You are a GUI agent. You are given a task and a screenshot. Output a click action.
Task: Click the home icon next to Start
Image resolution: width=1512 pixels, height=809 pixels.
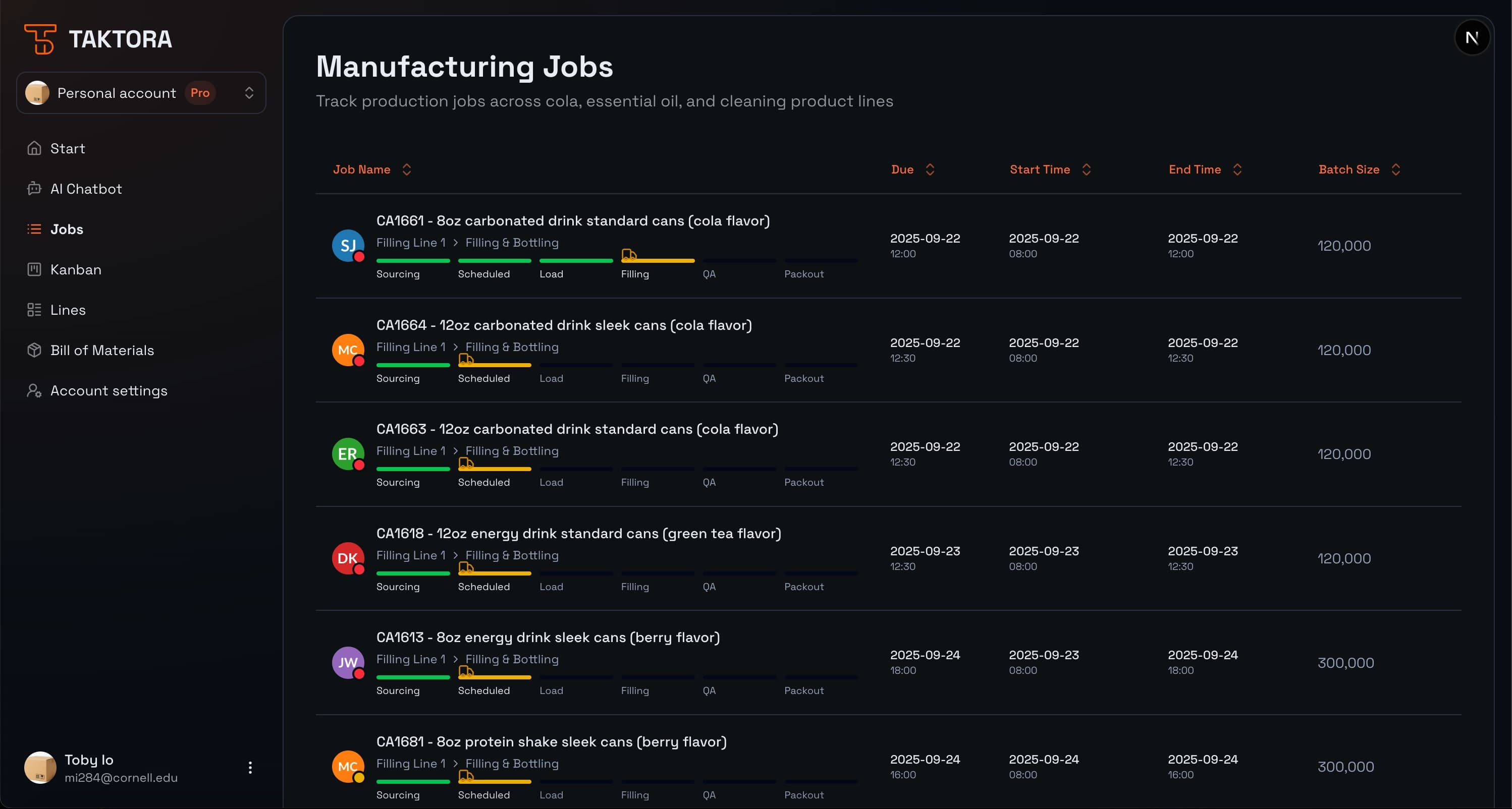(35, 148)
